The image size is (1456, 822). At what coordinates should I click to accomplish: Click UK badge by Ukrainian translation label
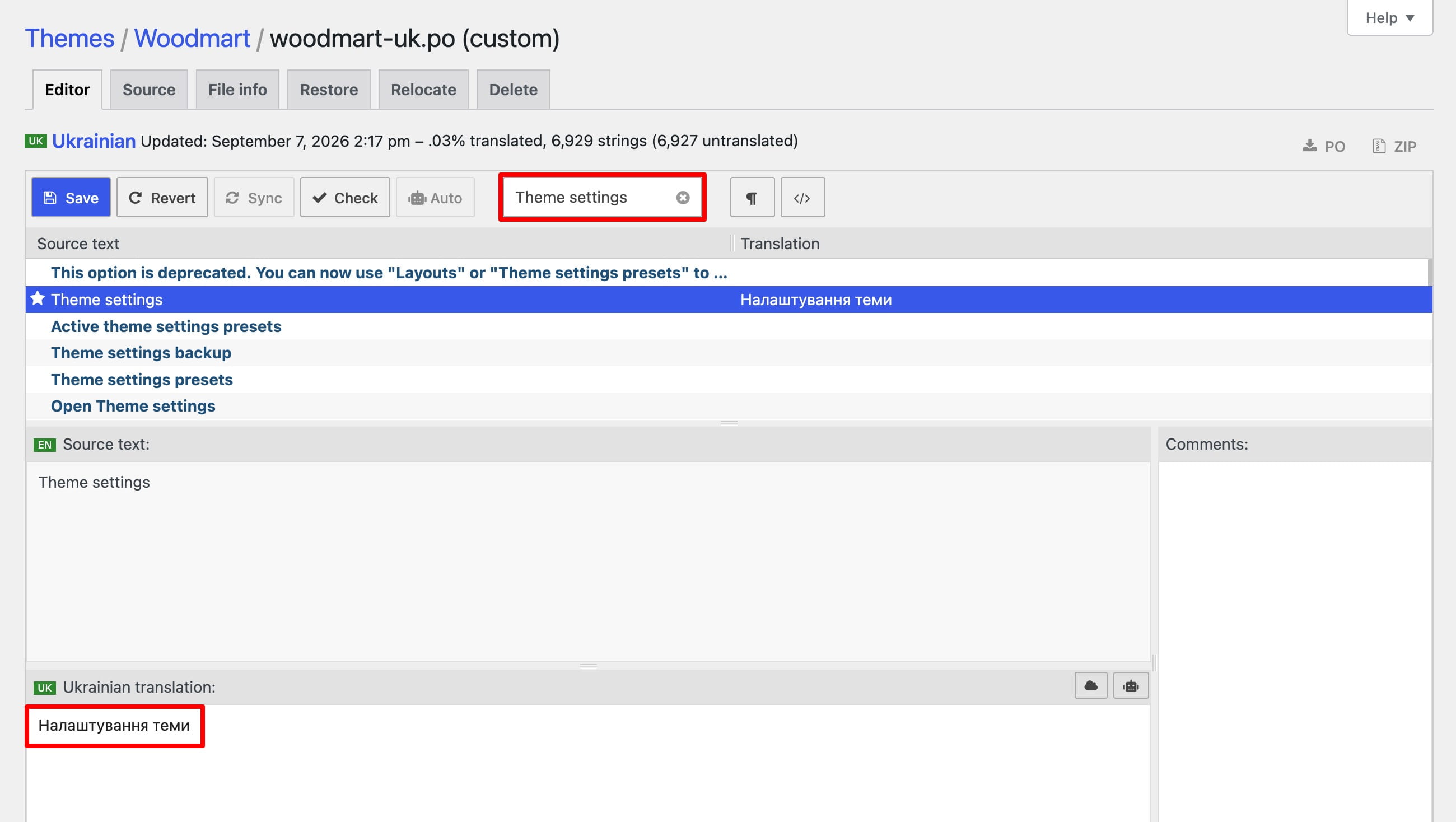point(45,688)
